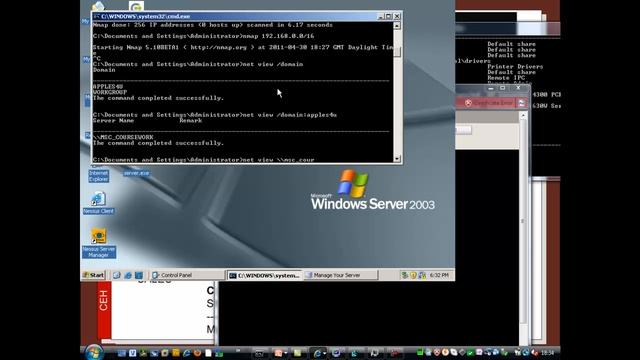The width and height of the screenshot is (640, 360).
Task: Open the Nessus Client desktop shortcut
Action: [x=98, y=203]
